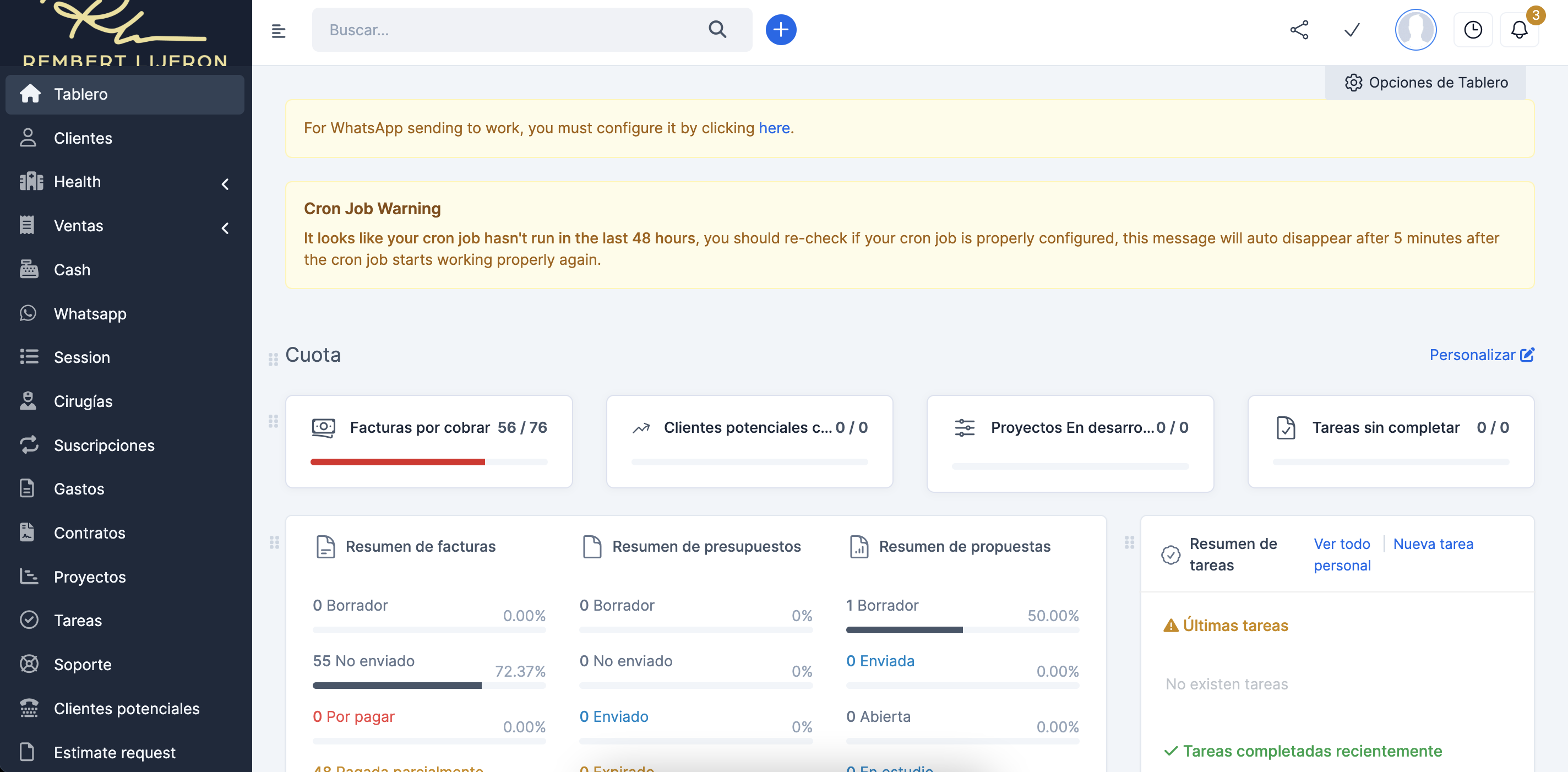The width and height of the screenshot is (1568, 772).
Task: Click the Personalizar link
Action: 1482,355
